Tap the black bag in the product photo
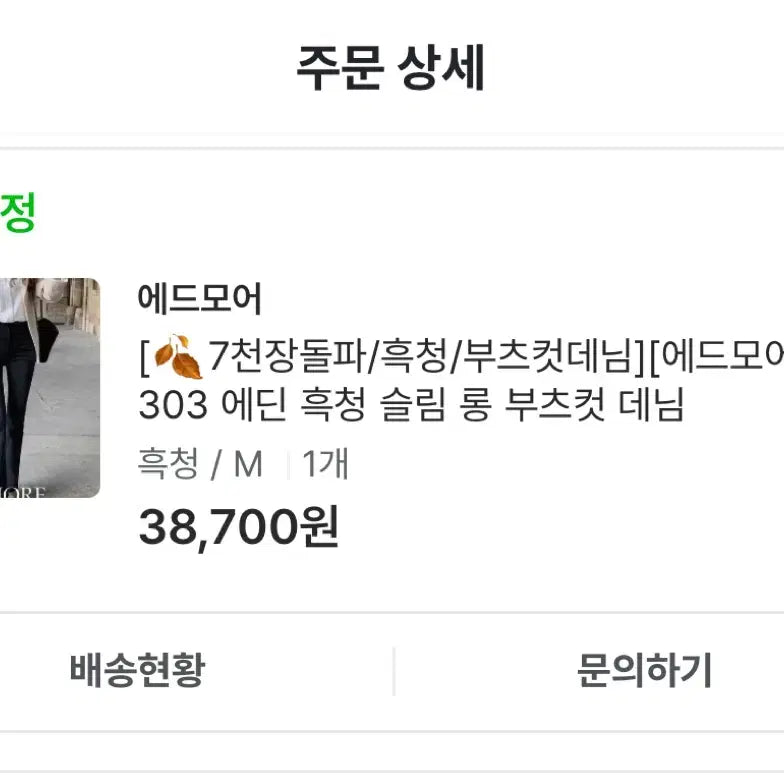This screenshot has height=784, width=784. (x=48, y=339)
